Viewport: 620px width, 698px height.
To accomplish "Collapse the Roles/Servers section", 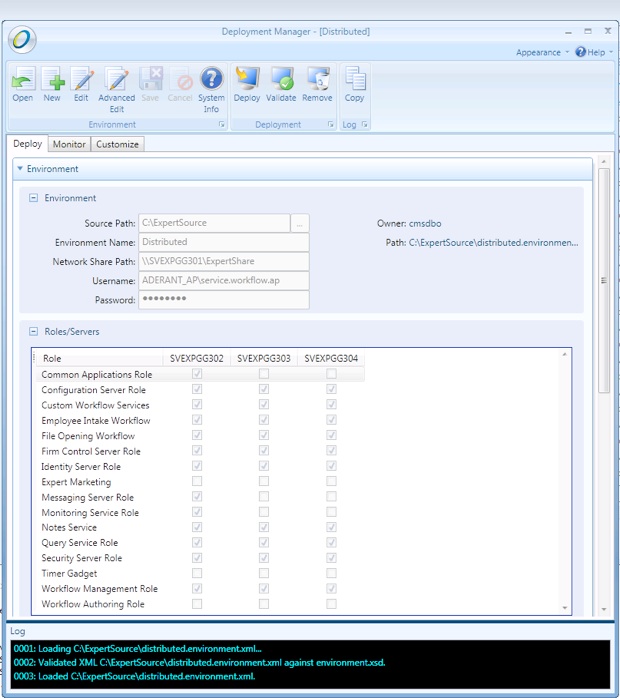I will point(34,331).
